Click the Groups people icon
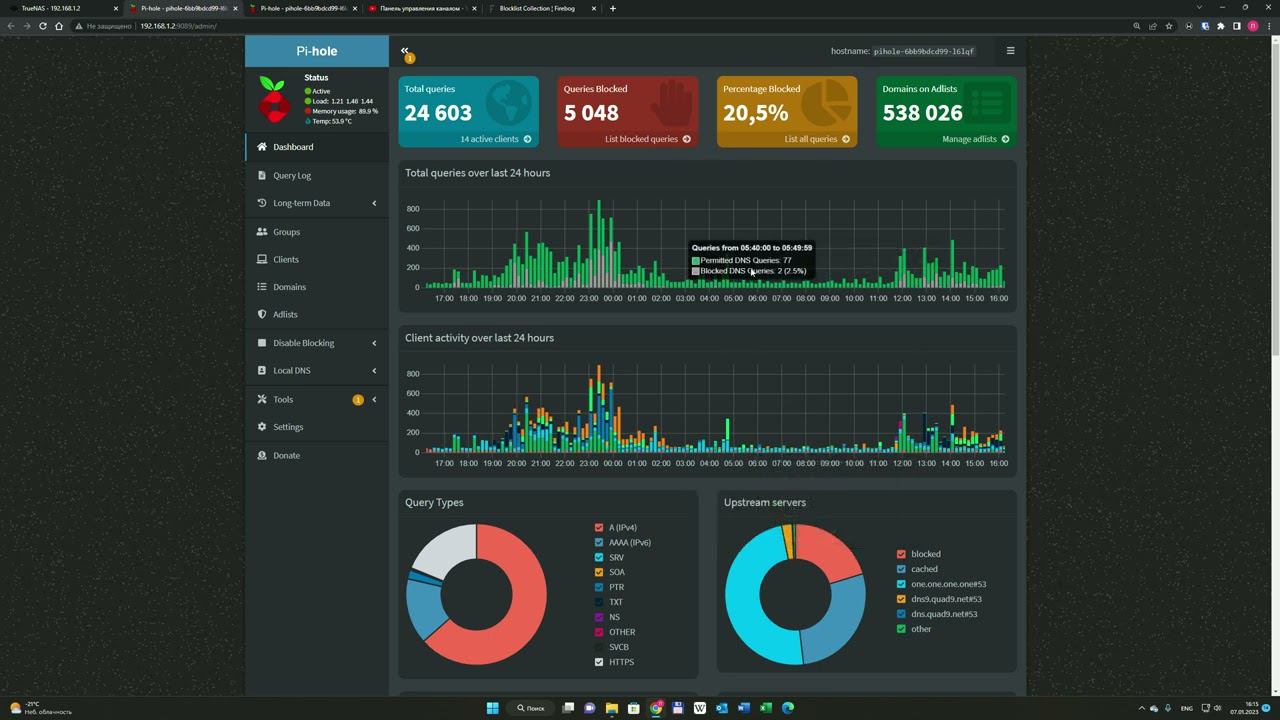1280x720 pixels. coord(262,232)
